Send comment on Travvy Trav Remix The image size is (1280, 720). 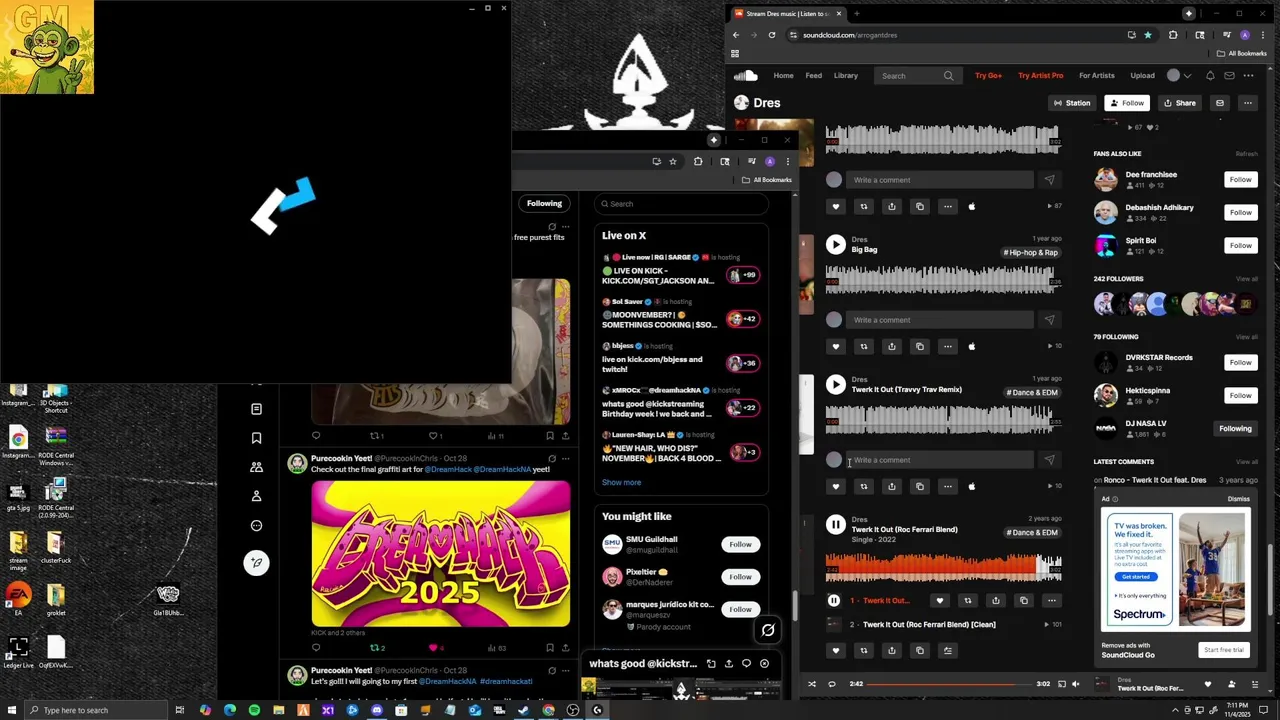click(1049, 460)
